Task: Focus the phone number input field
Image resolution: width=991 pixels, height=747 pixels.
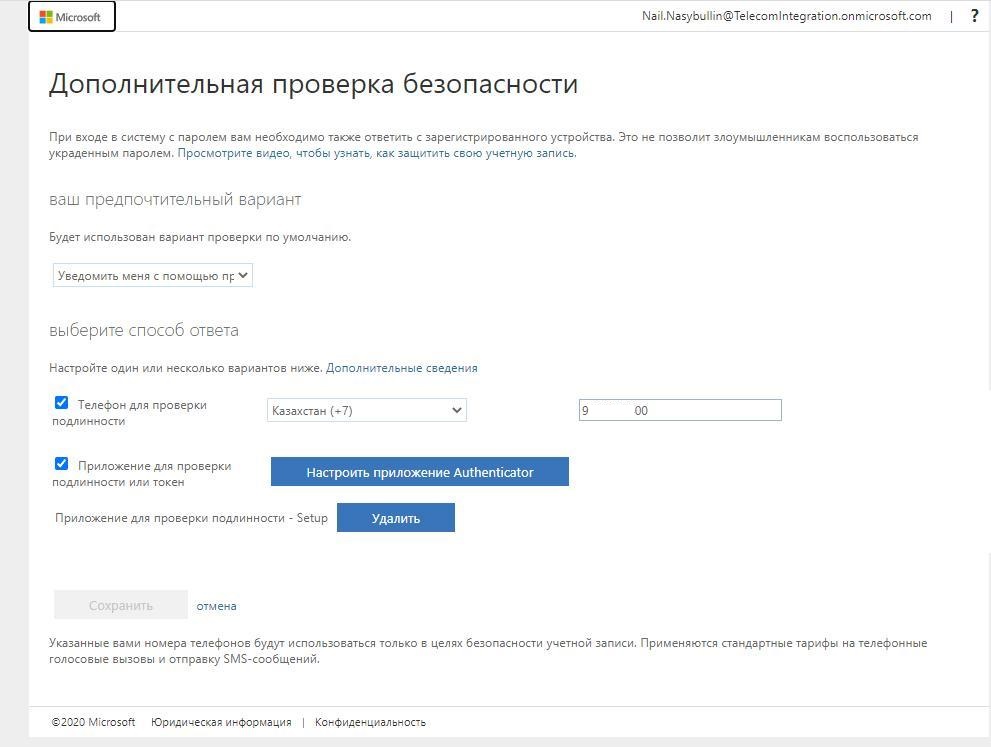Action: pyautogui.click(x=680, y=410)
